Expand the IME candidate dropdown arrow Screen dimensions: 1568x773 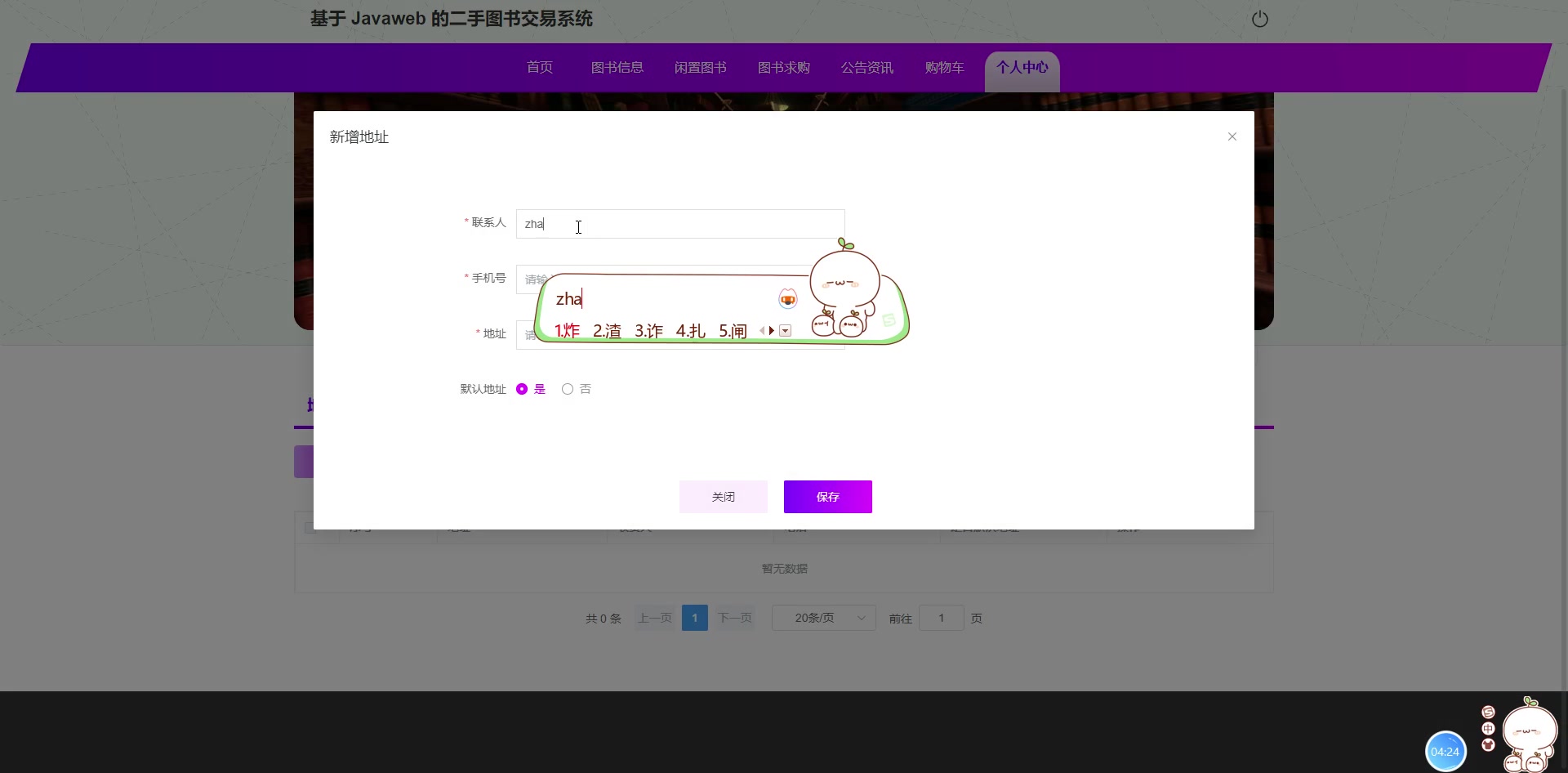pos(785,331)
